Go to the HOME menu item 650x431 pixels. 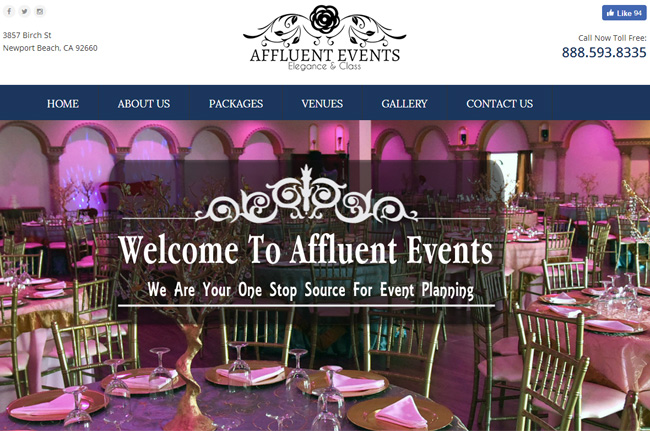(x=63, y=104)
